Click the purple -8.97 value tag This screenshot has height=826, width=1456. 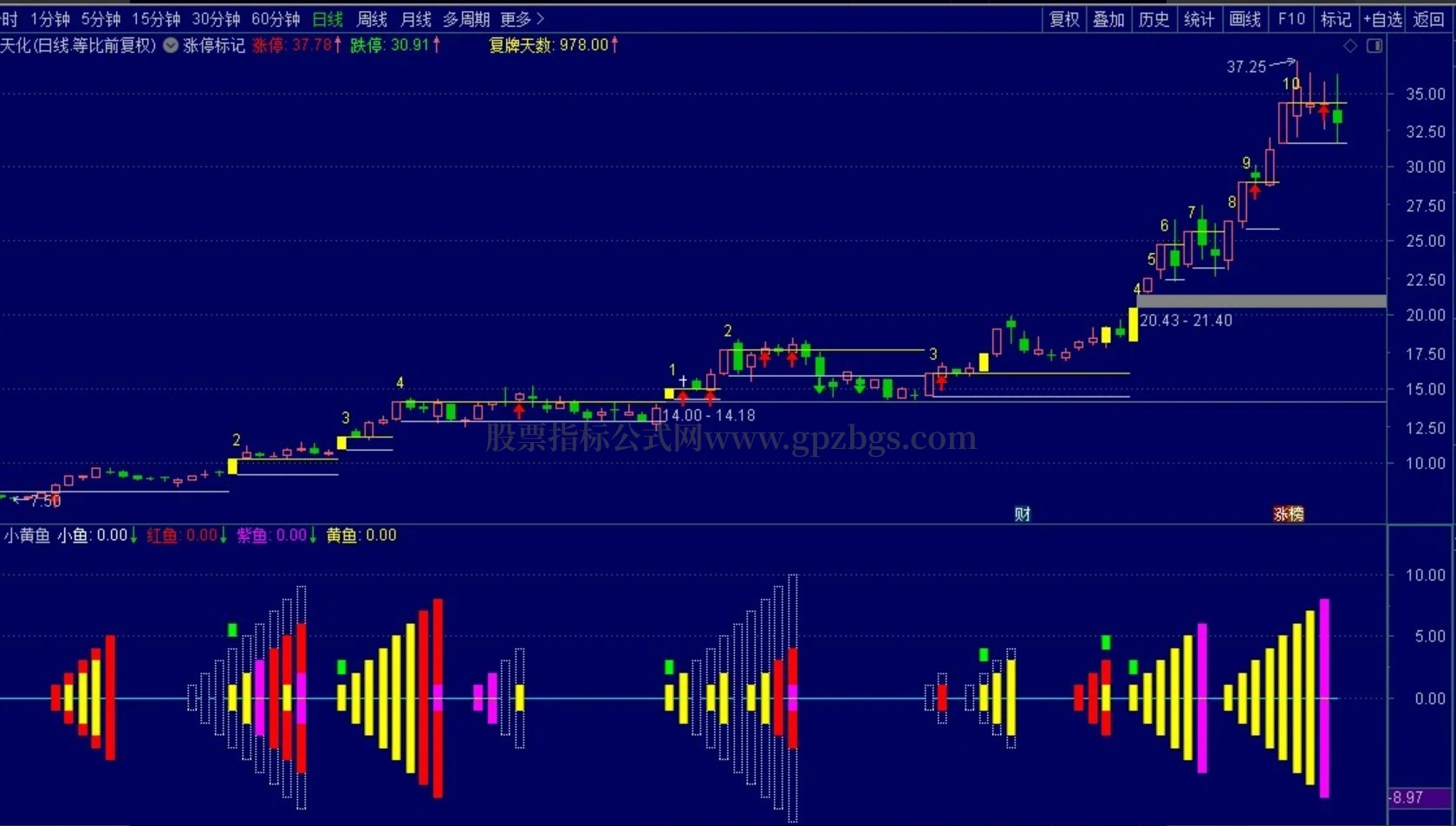(x=1420, y=797)
